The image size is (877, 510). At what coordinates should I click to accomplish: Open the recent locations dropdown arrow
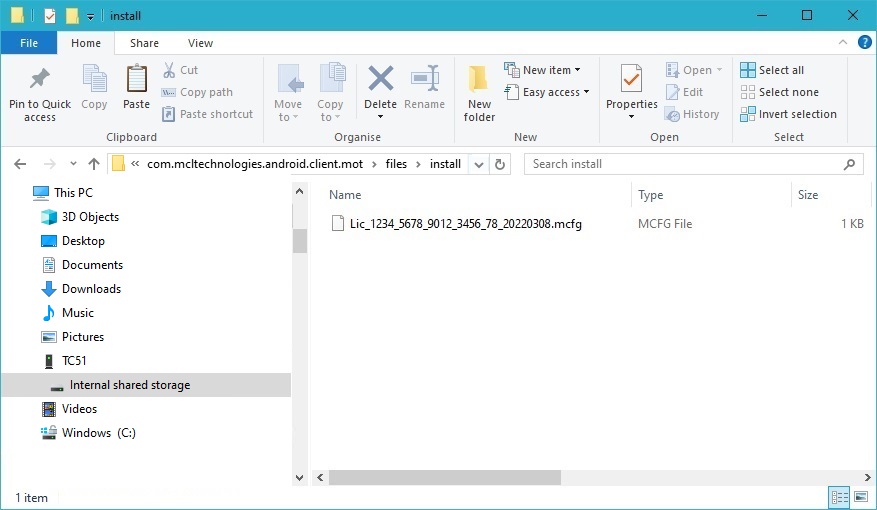point(73,164)
